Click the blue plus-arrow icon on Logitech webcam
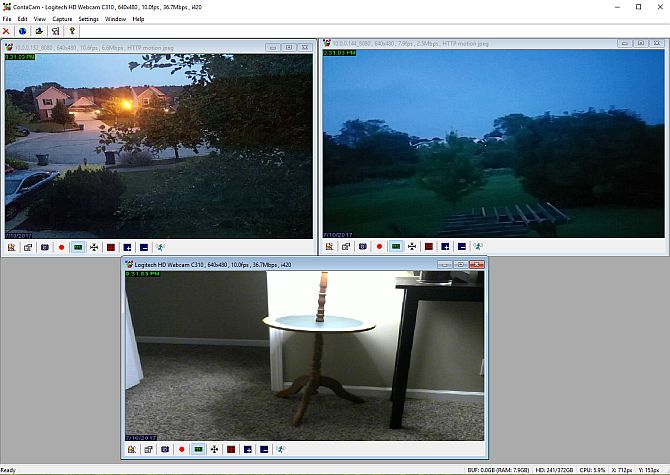The width and height of the screenshot is (670, 475). click(248, 449)
